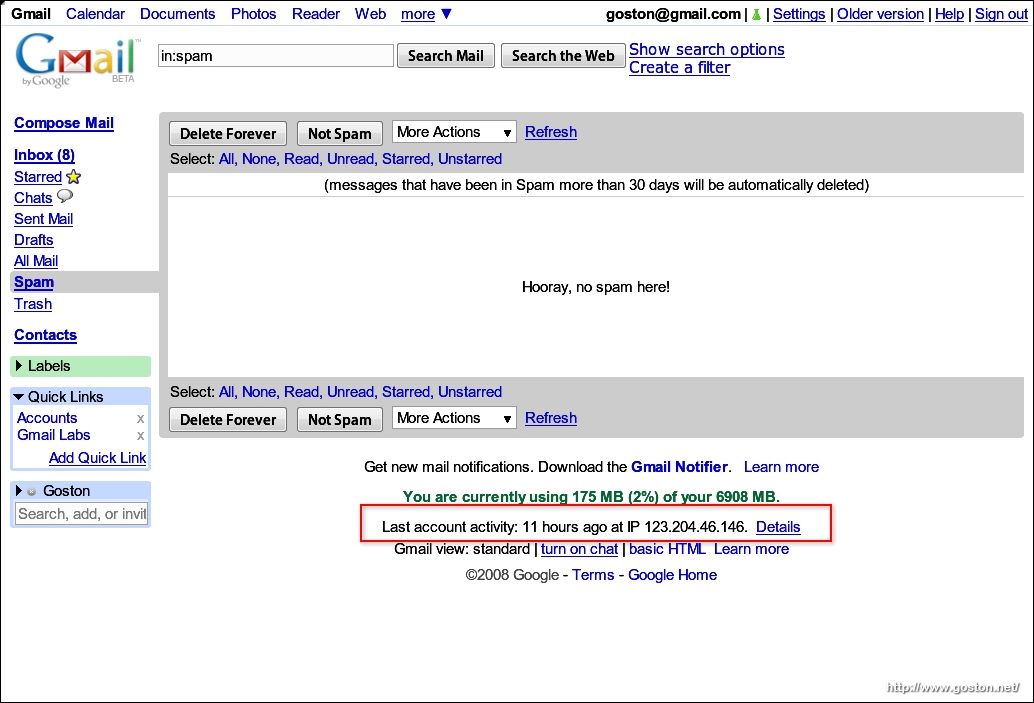Click Add Quick Link
Viewport: 1034px width, 703px height.
coord(98,458)
